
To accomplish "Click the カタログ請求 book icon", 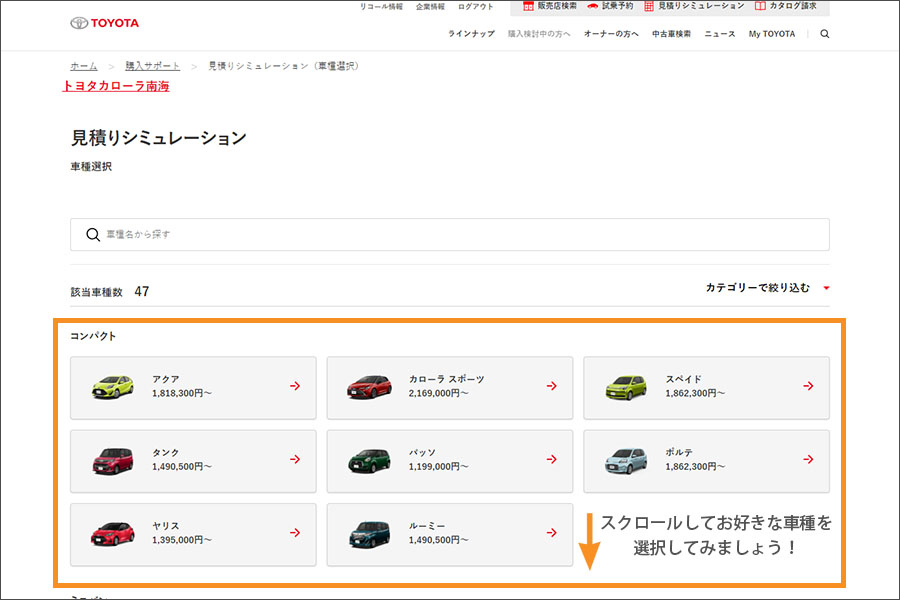I will (x=760, y=6).
